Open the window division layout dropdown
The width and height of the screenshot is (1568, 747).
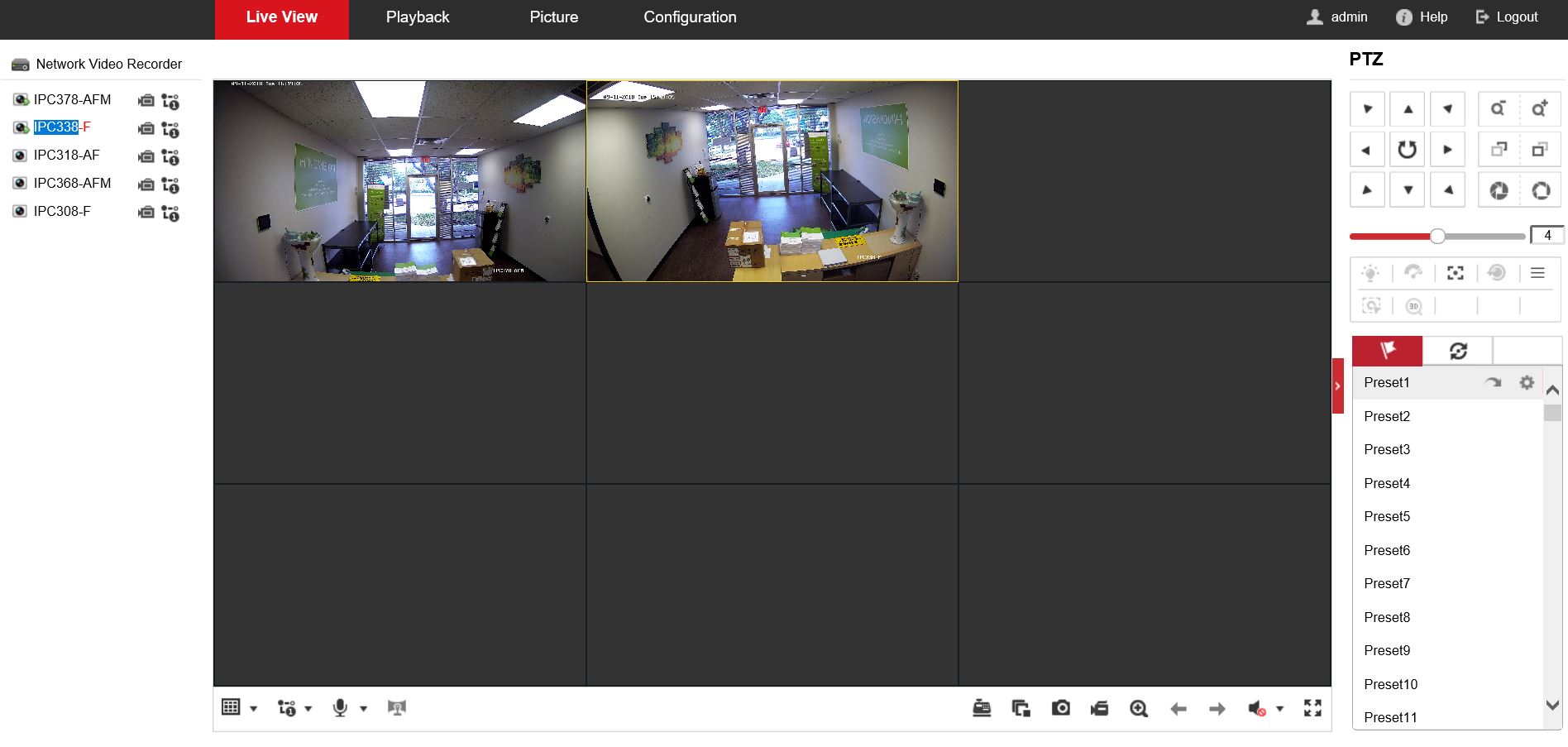coord(253,709)
